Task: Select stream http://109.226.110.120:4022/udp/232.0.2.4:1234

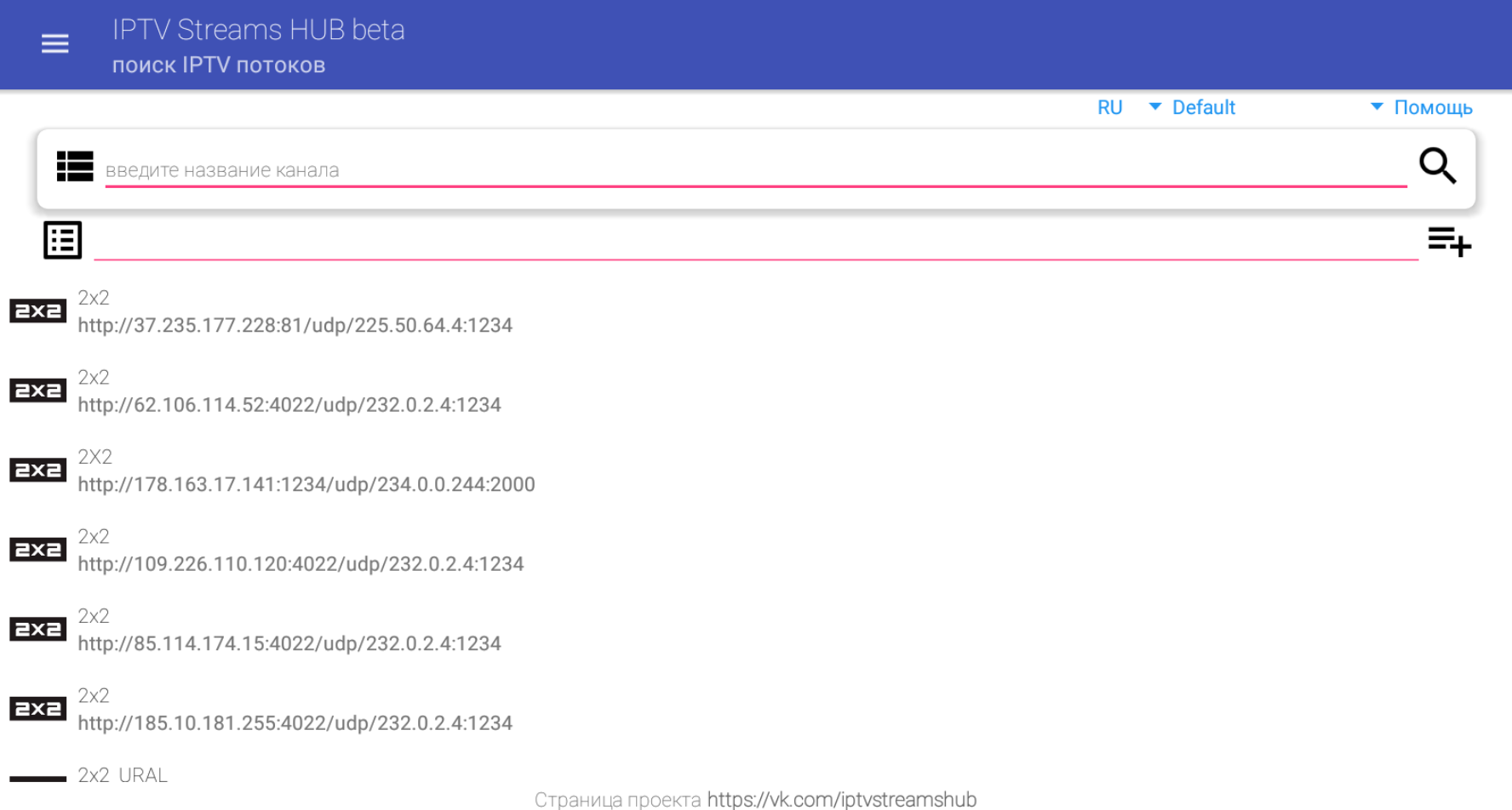Action: pyautogui.click(x=301, y=564)
